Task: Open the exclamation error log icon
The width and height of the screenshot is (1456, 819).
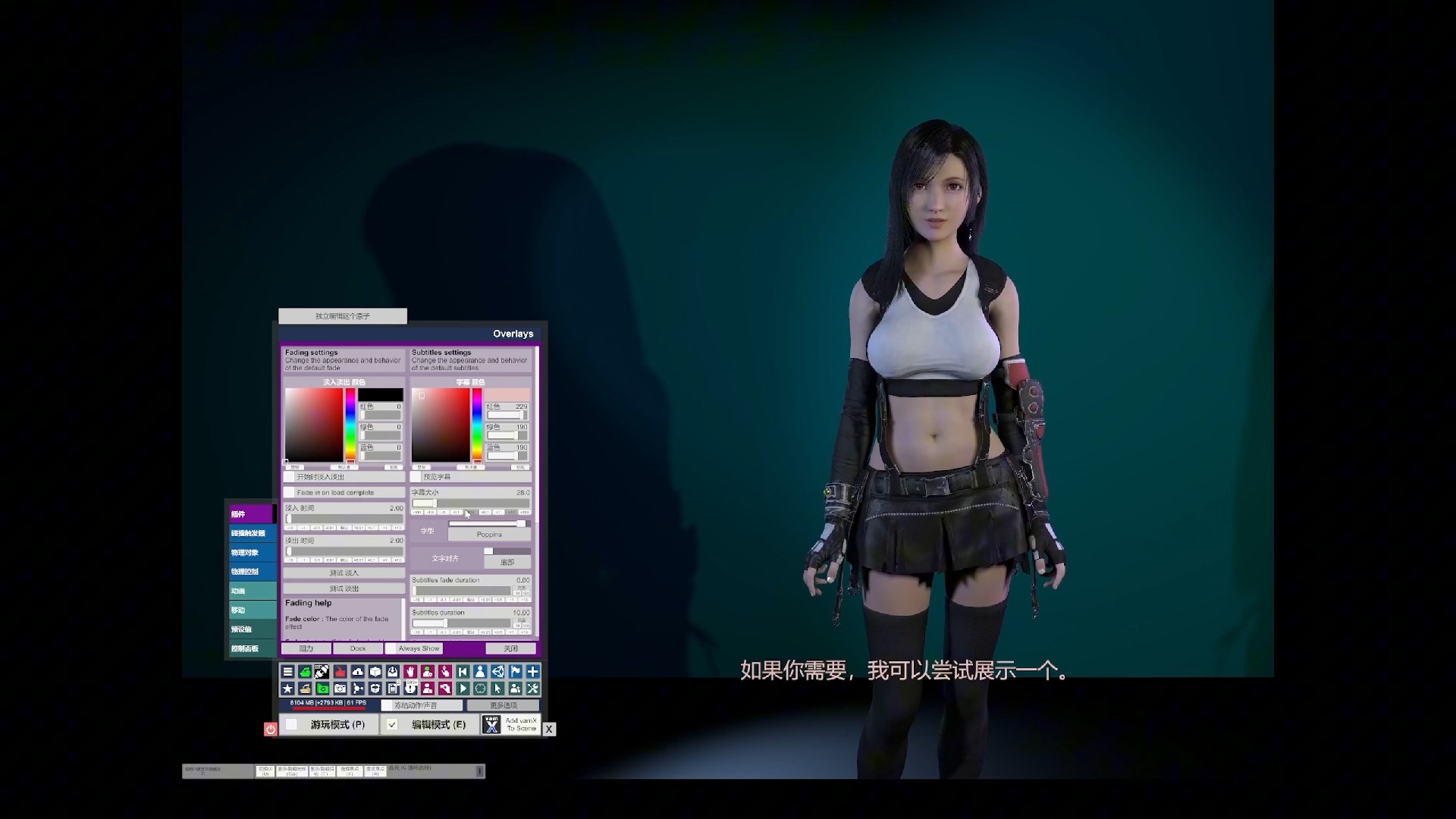Action: coord(410,689)
